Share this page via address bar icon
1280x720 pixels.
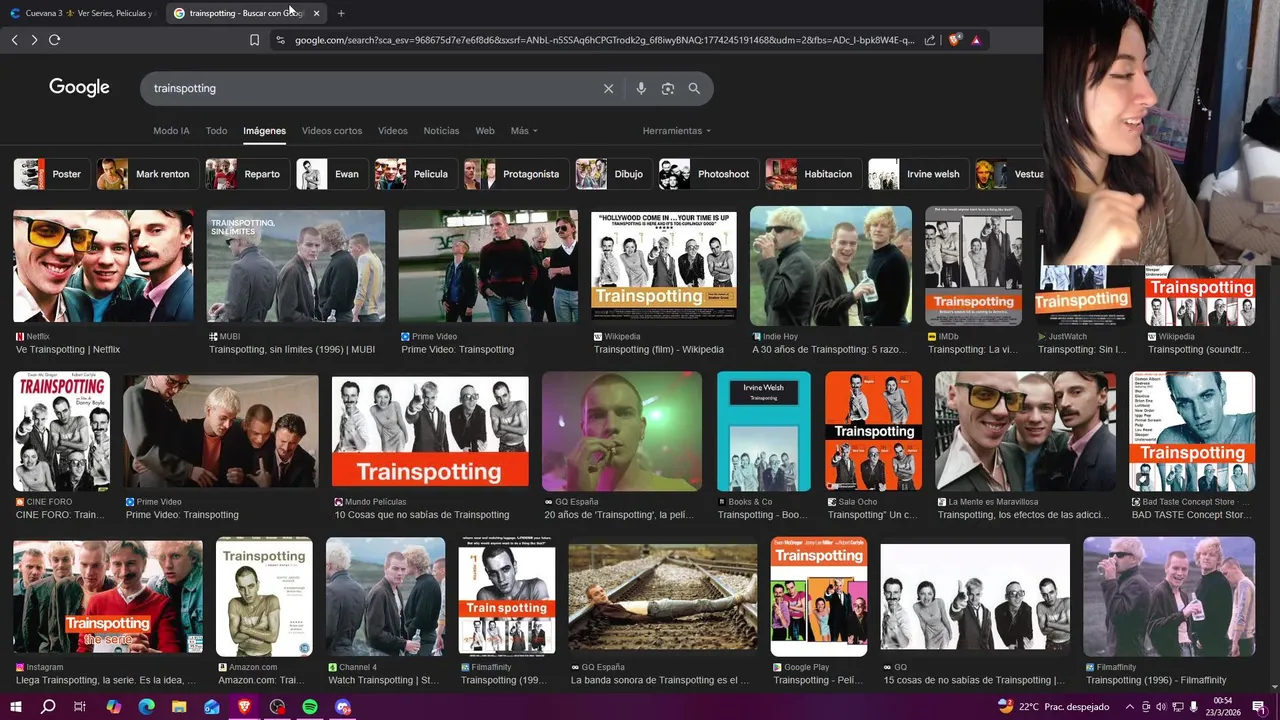click(930, 40)
